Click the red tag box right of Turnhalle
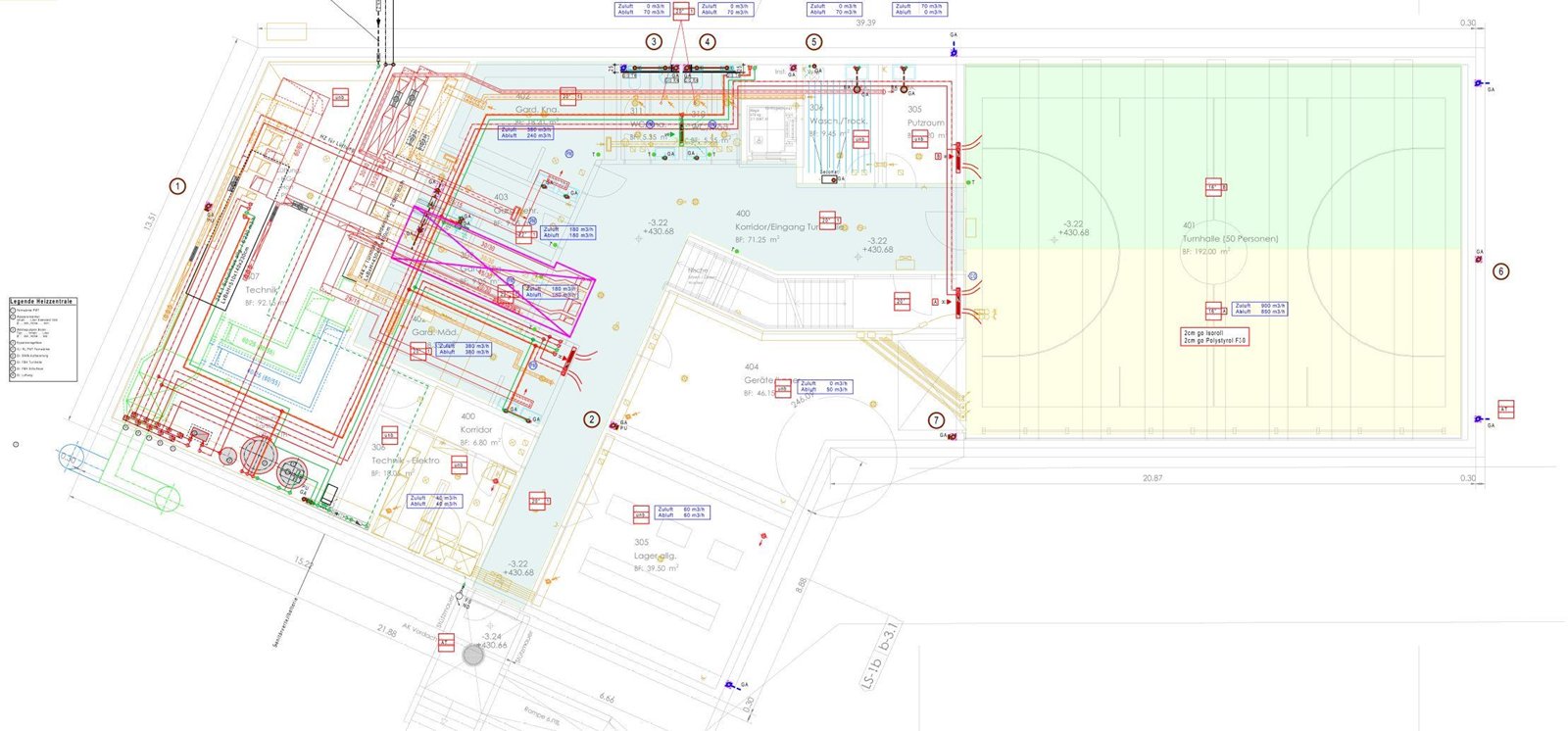The width and height of the screenshot is (1568, 731). click(1505, 410)
